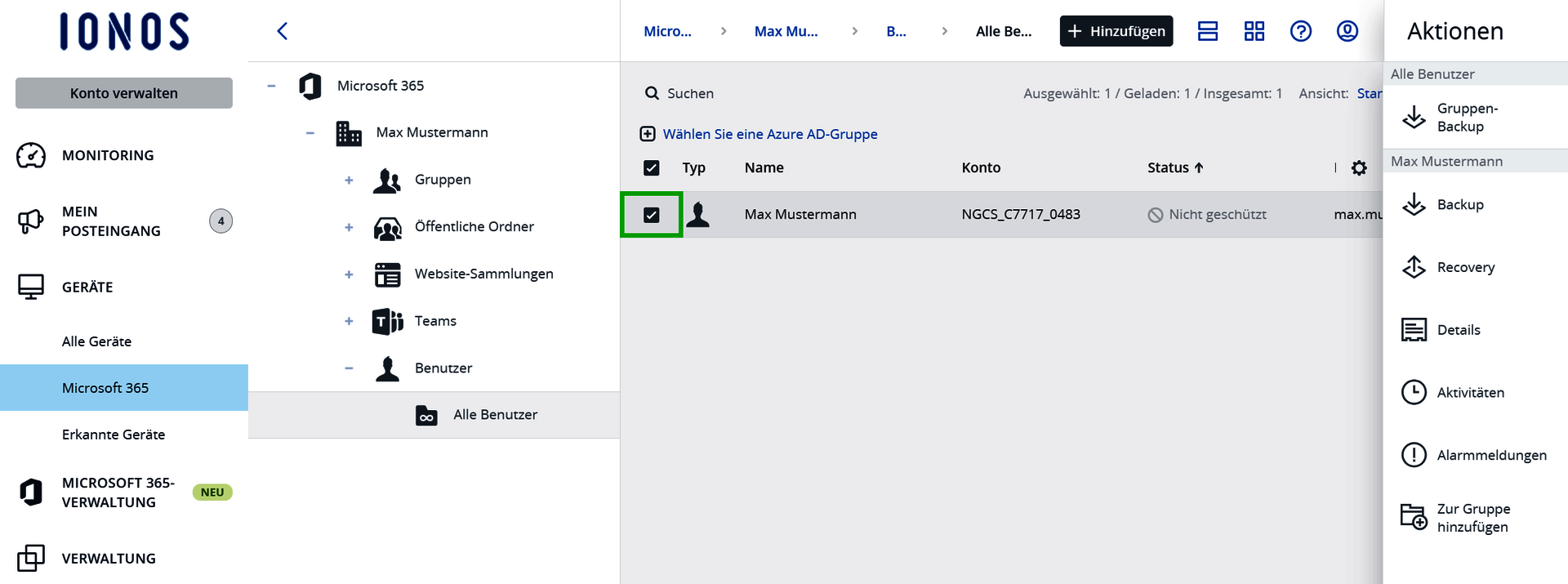
Task: Uncheck the Max Mustermann row checkbox
Action: click(652, 215)
